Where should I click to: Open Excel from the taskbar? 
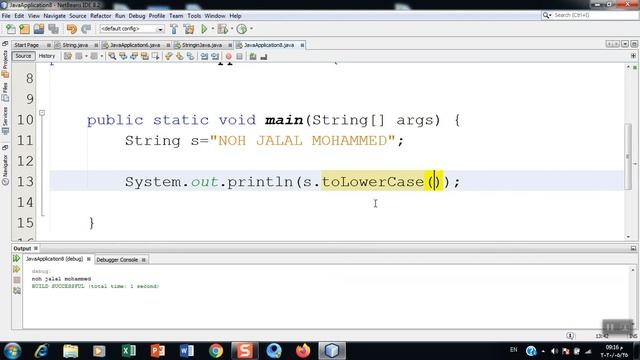[128, 351]
